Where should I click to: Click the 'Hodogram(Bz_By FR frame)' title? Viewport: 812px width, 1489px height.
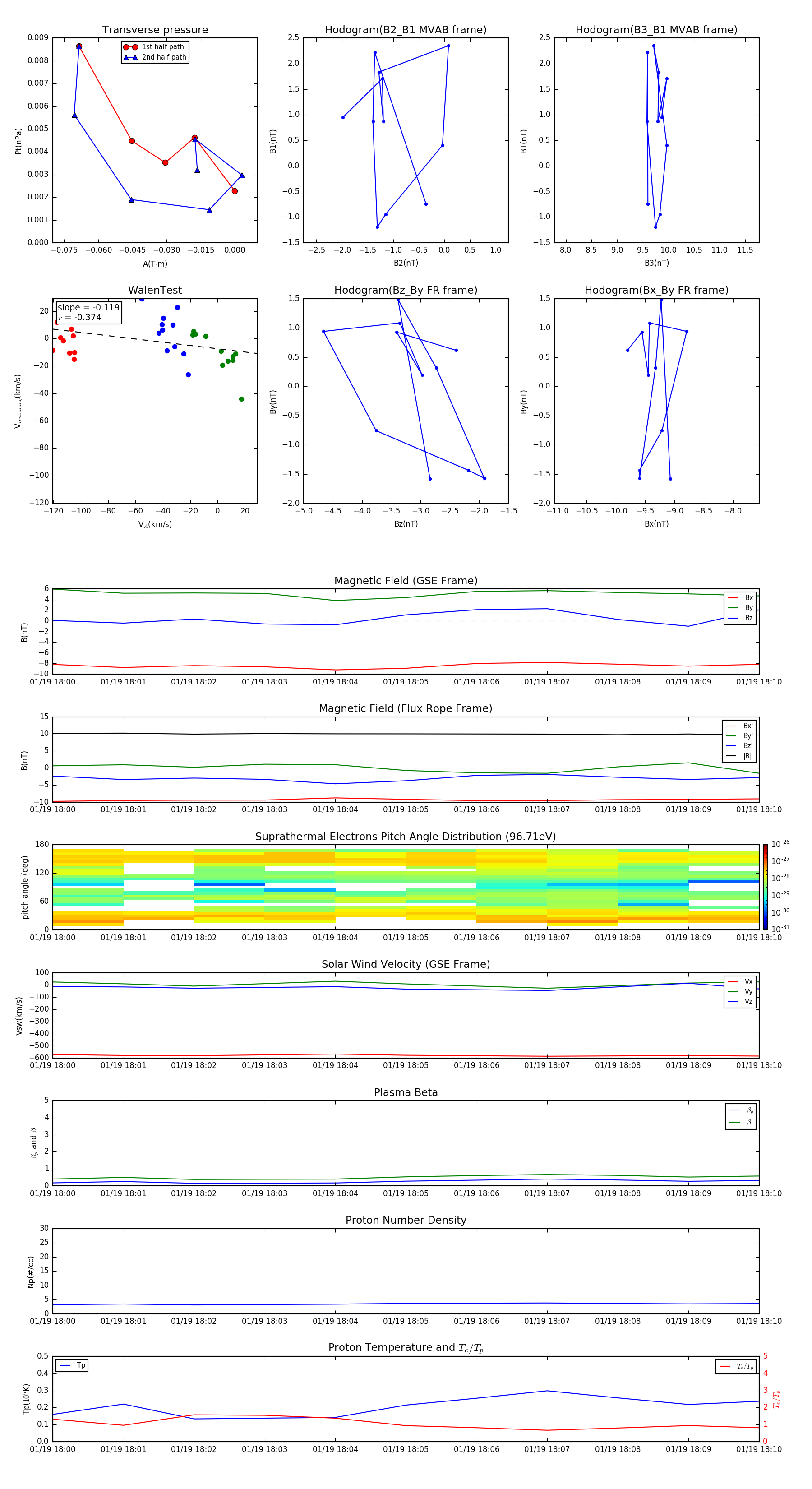(x=406, y=290)
